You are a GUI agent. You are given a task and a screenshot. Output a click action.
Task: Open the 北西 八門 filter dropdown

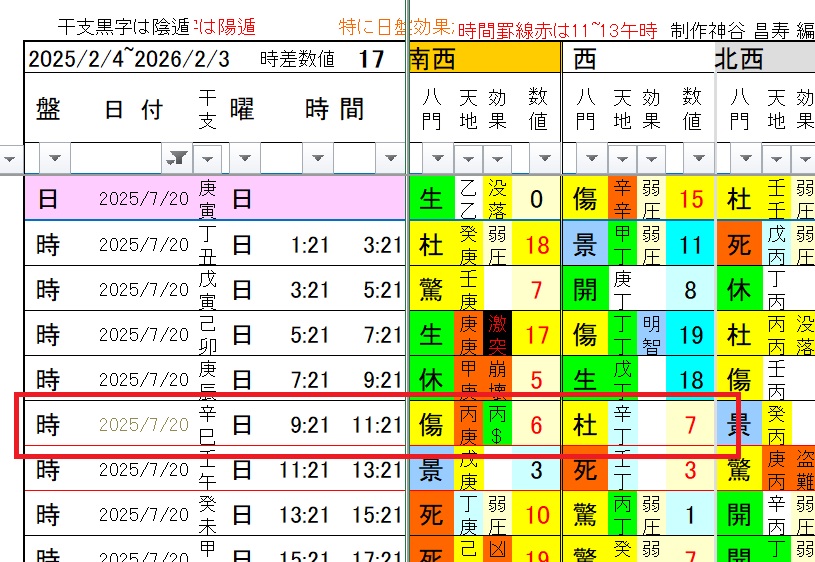click(x=746, y=158)
